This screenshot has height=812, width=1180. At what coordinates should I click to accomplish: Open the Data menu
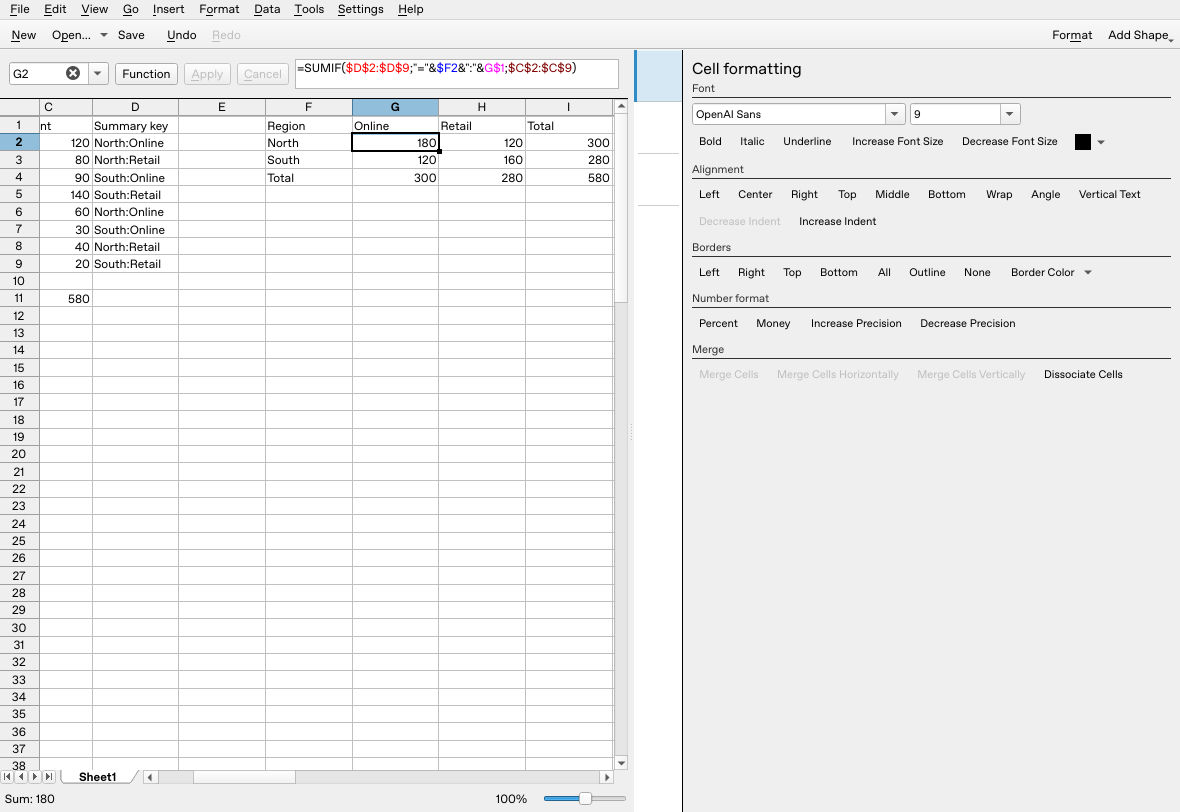266,9
